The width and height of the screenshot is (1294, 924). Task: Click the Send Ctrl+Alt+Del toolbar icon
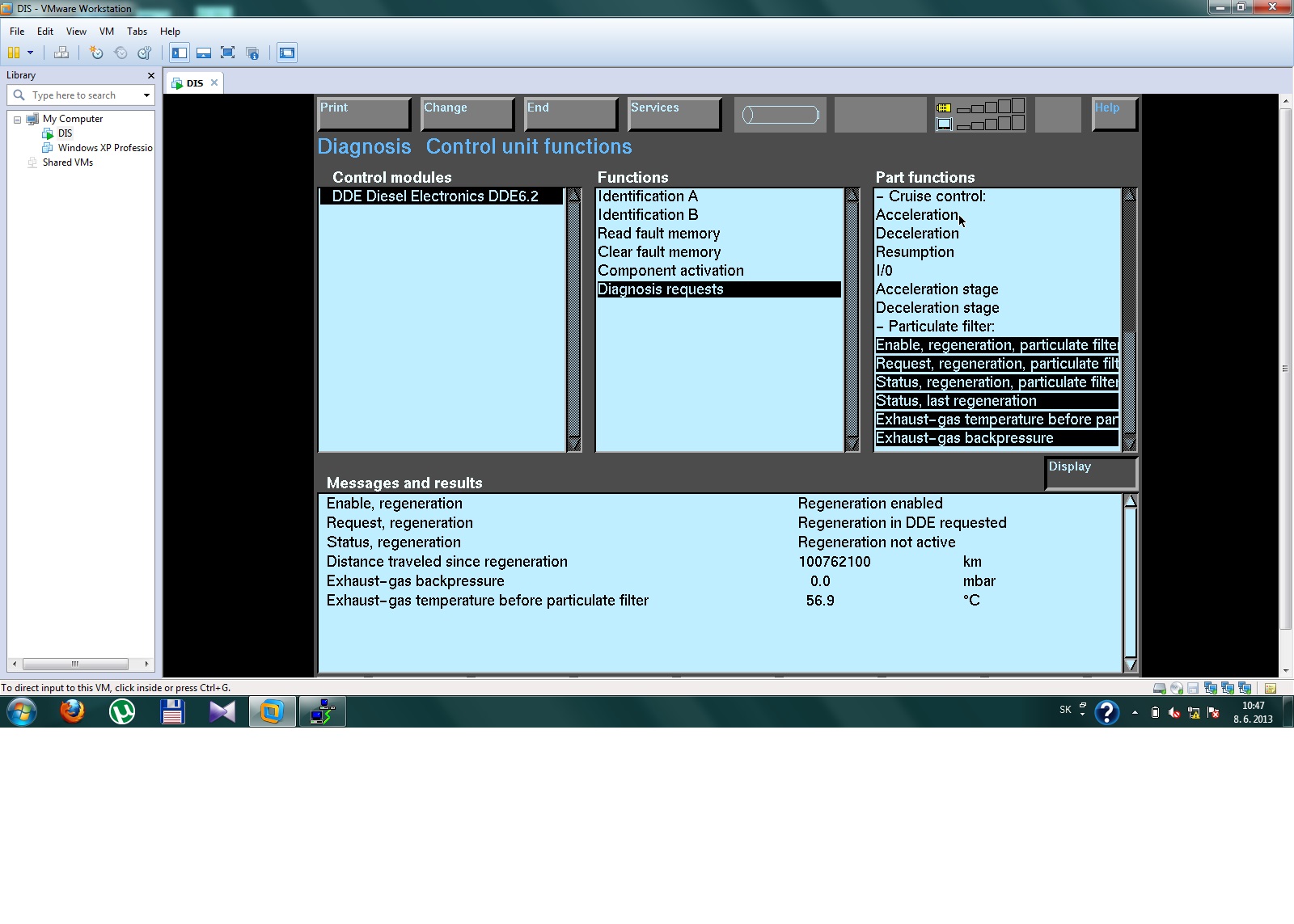[x=61, y=53]
